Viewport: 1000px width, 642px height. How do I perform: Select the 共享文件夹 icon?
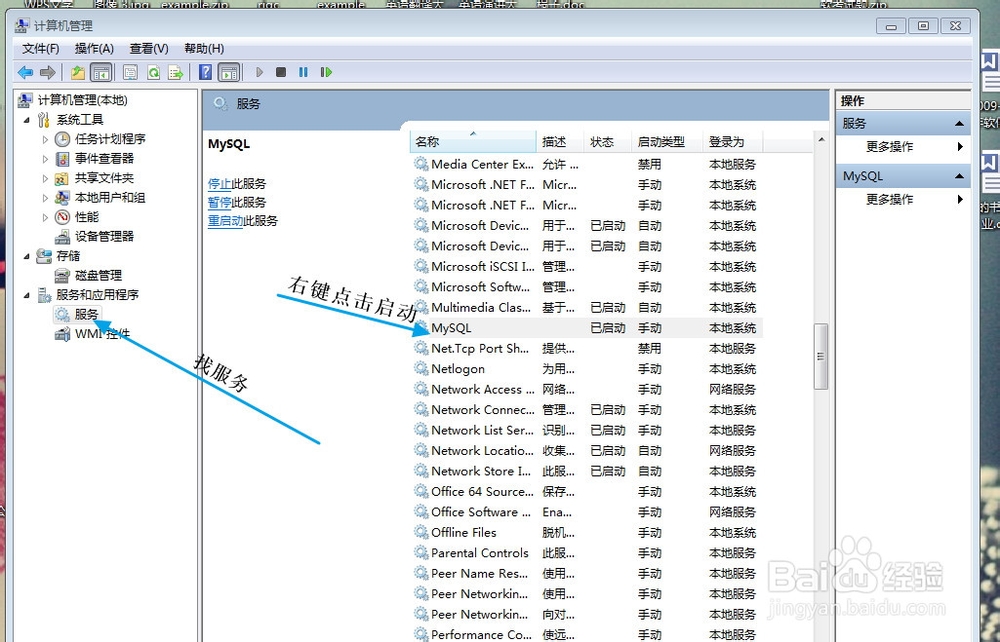point(62,178)
